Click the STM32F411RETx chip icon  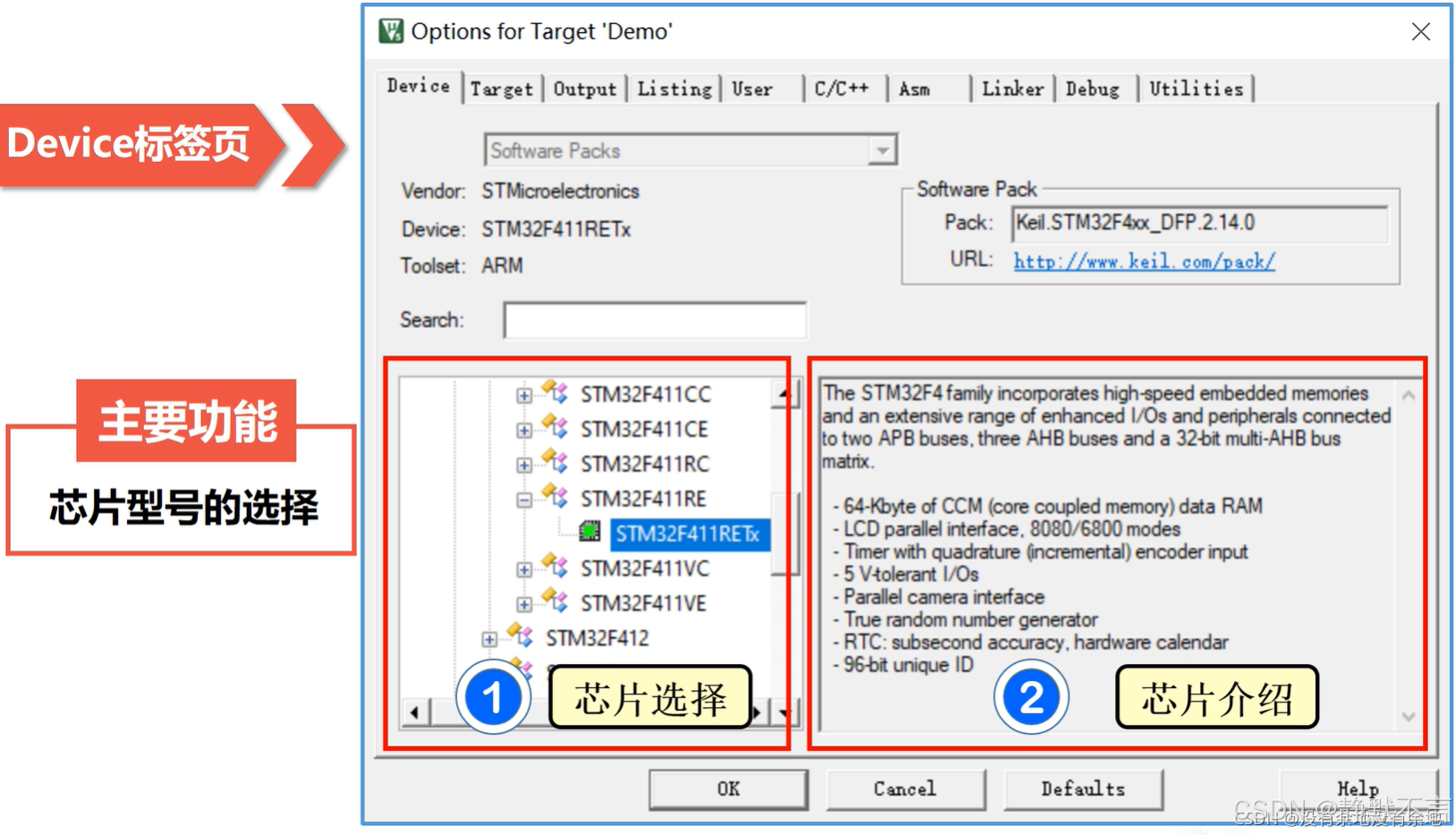pyautogui.click(x=590, y=532)
